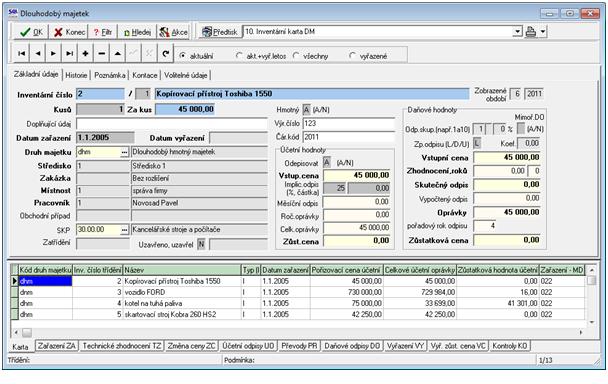Screen dimensions: 608x384
Task: Select the Karta bottom tab
Action: click(20, 346)
